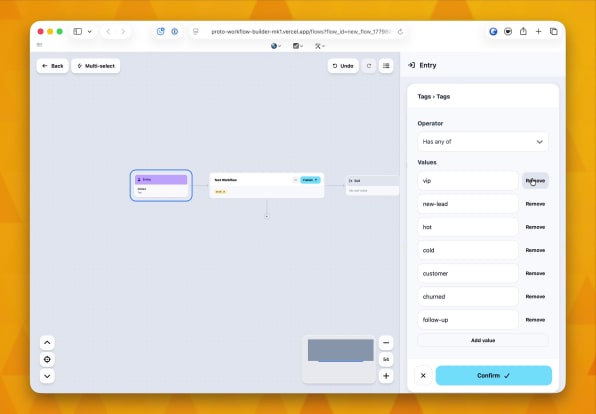Click the address bar URL

point(300,32)
